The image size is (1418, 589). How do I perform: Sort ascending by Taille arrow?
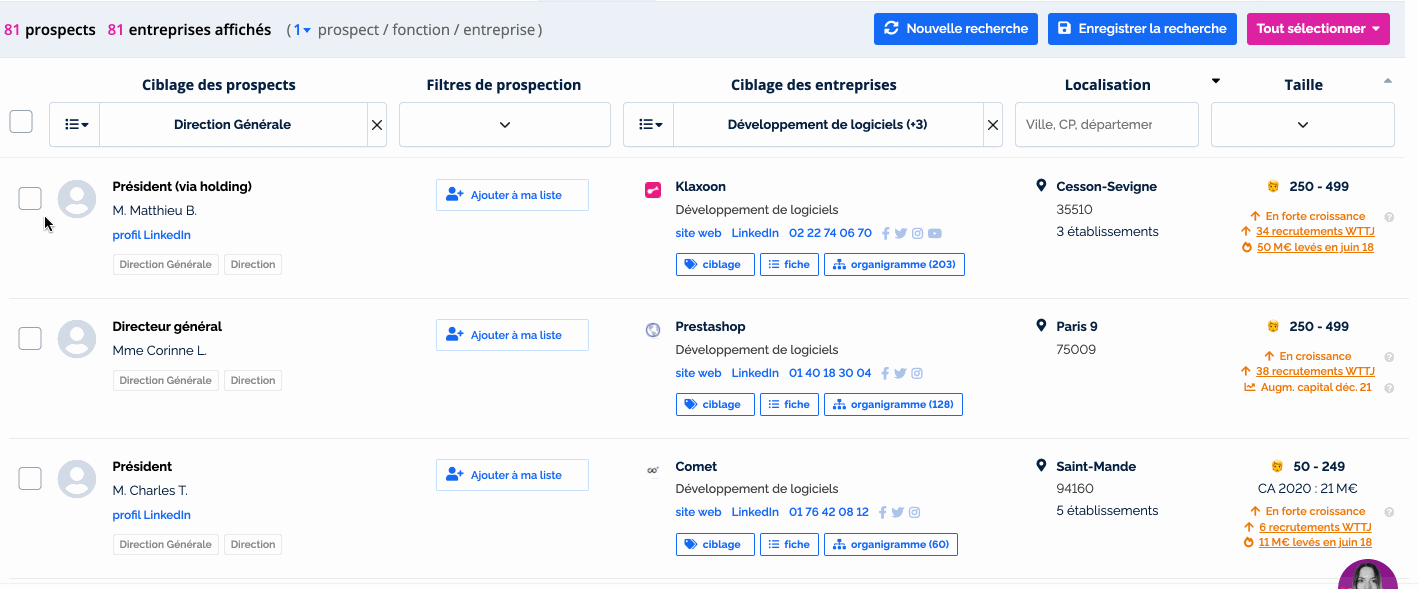[x=1387, y=80]
